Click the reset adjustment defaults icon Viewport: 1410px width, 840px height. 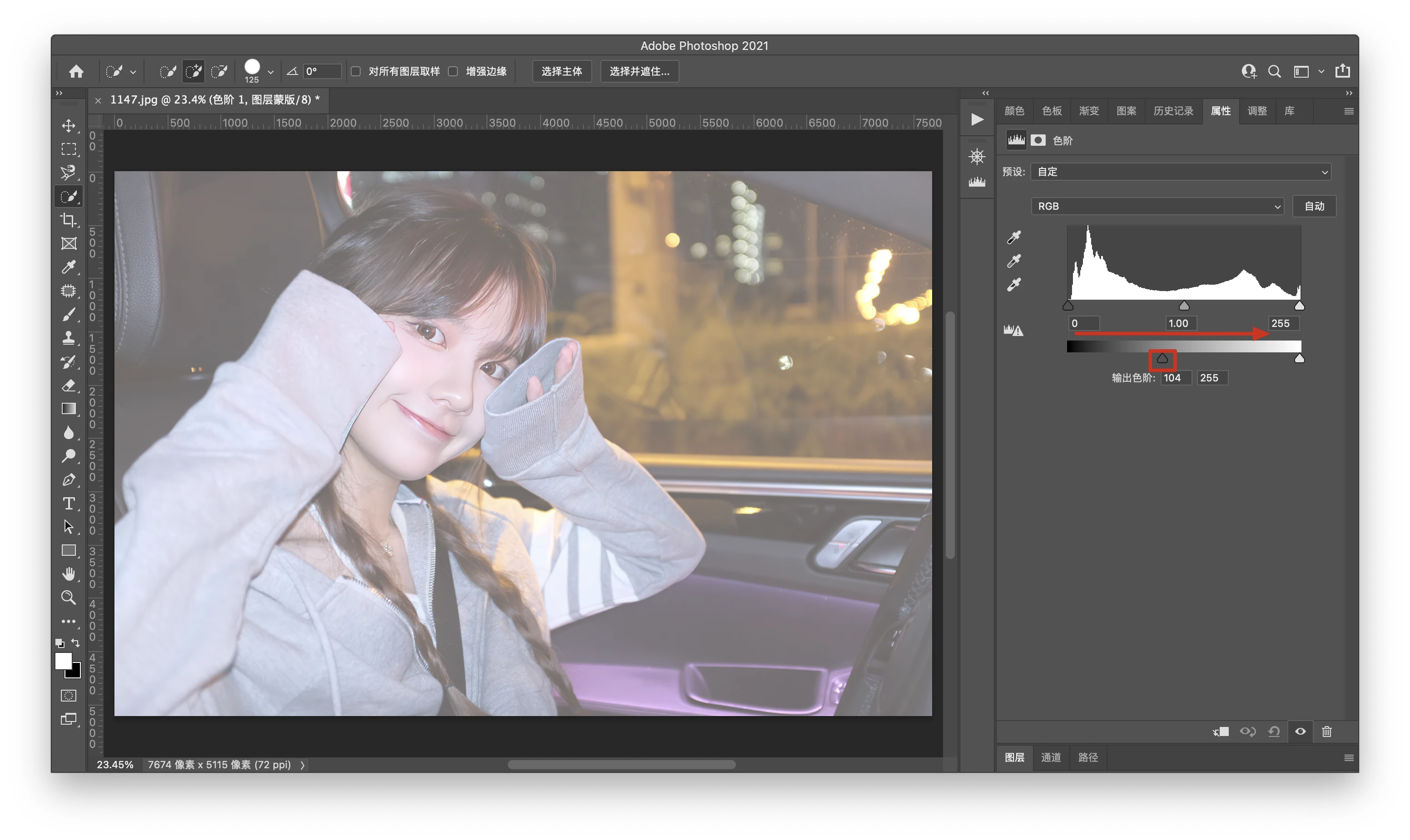(1274, 731)
